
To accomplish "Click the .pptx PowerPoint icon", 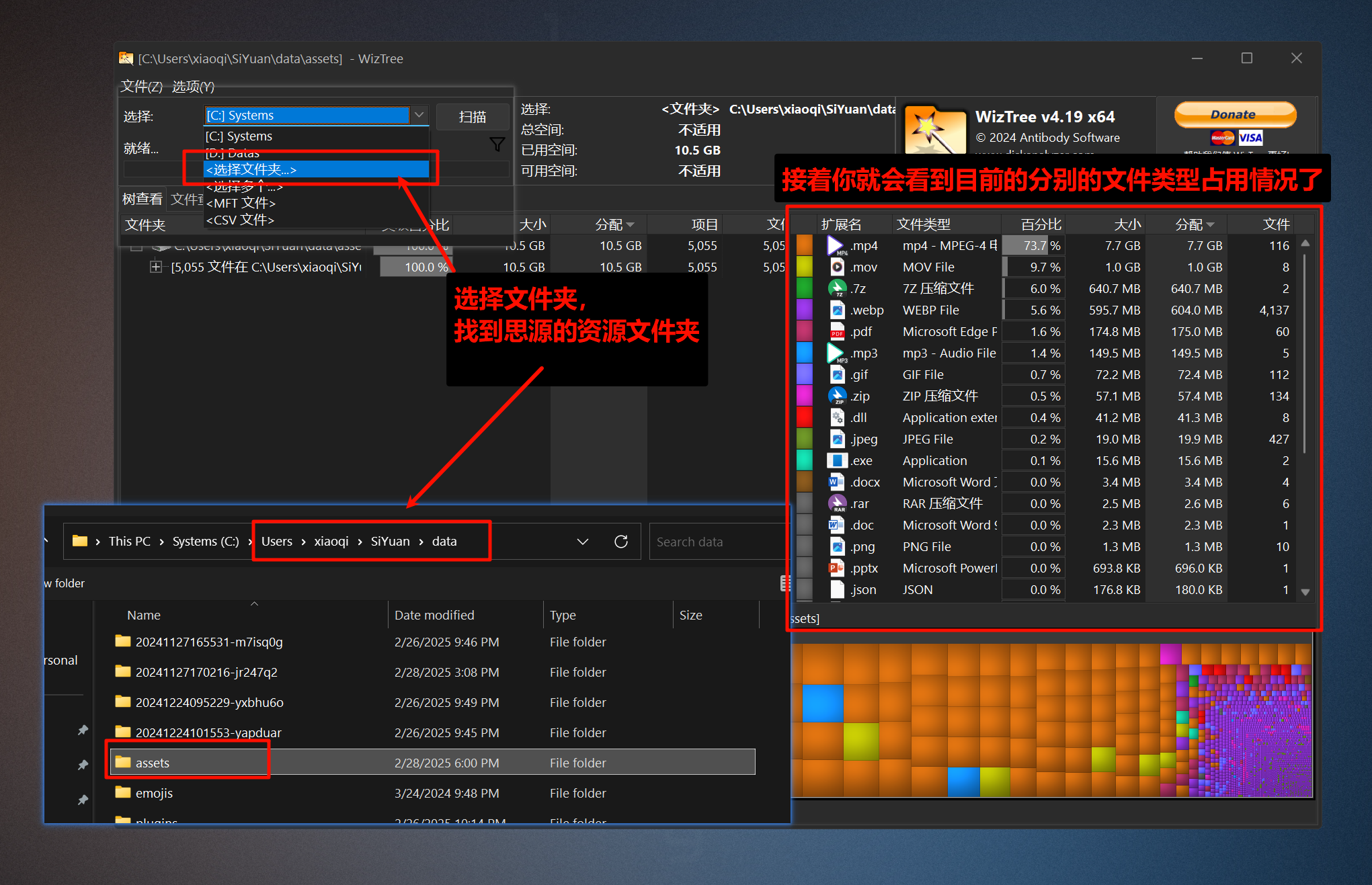I will click(836, 568).
